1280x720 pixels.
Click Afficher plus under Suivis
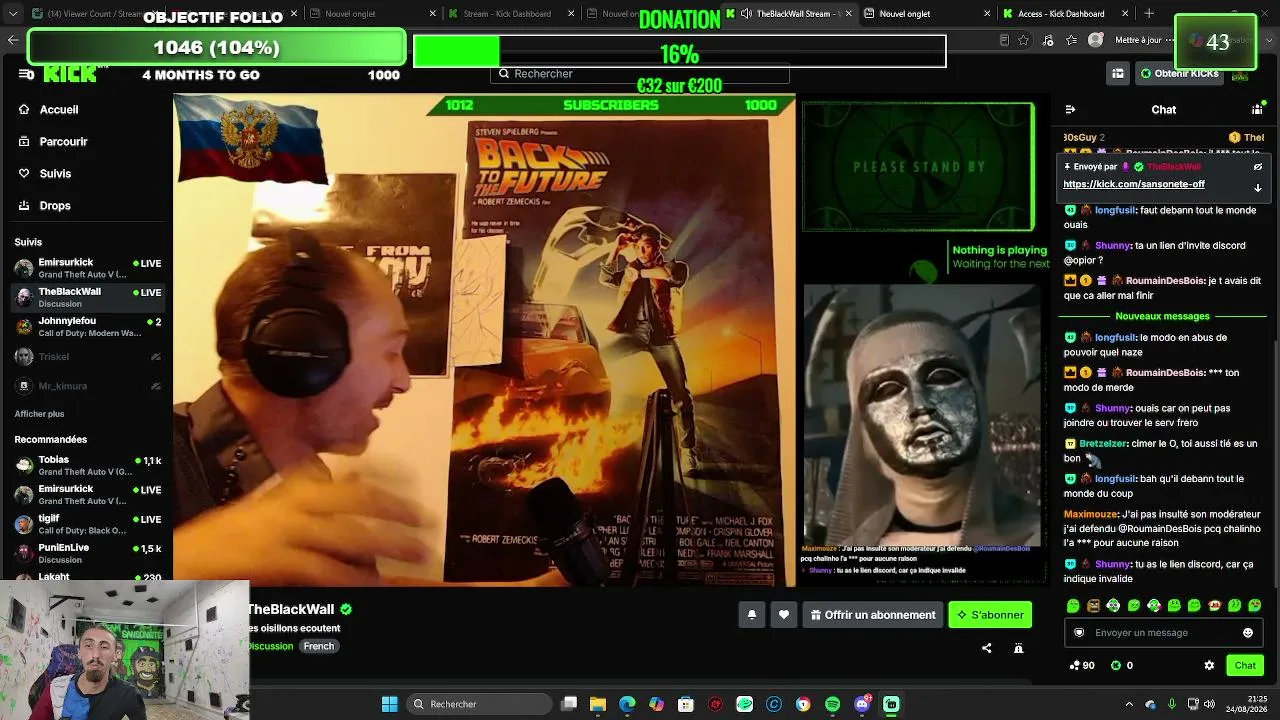tap(39, 414)
